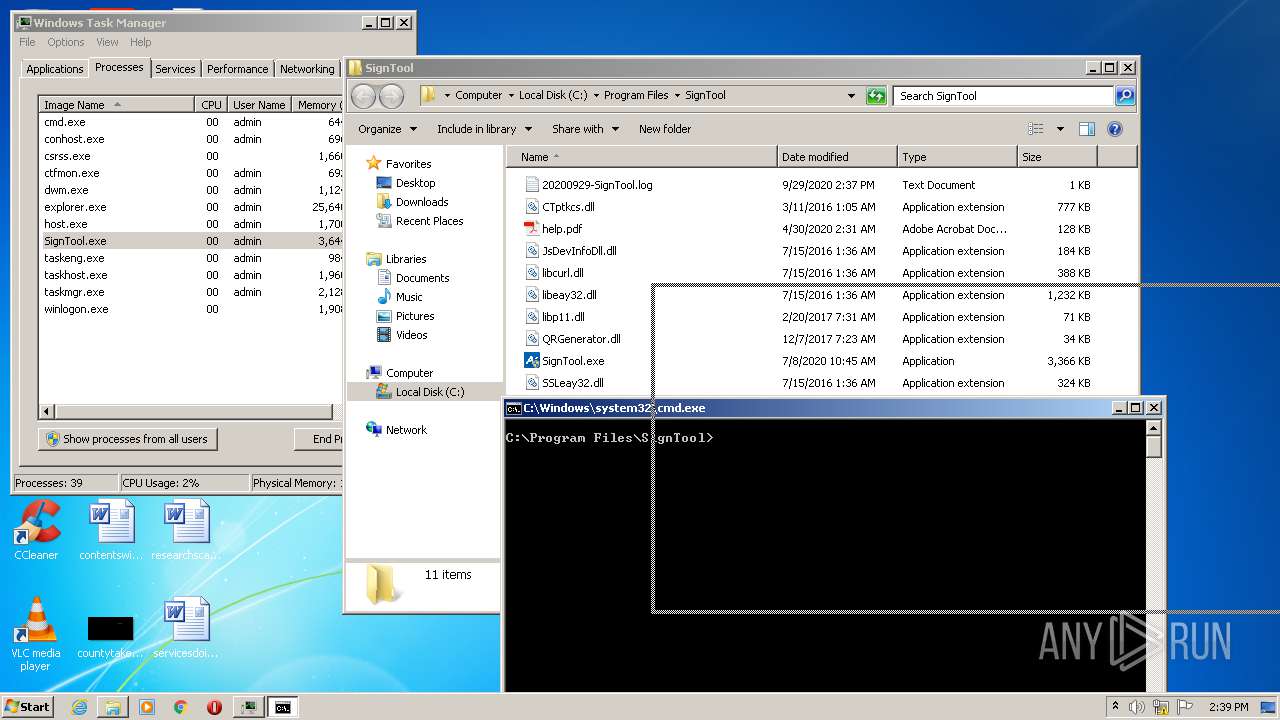Open Google Chrome from the taskbar
Viewport: 1280px width, 720px height.
[x=180, y=707]
